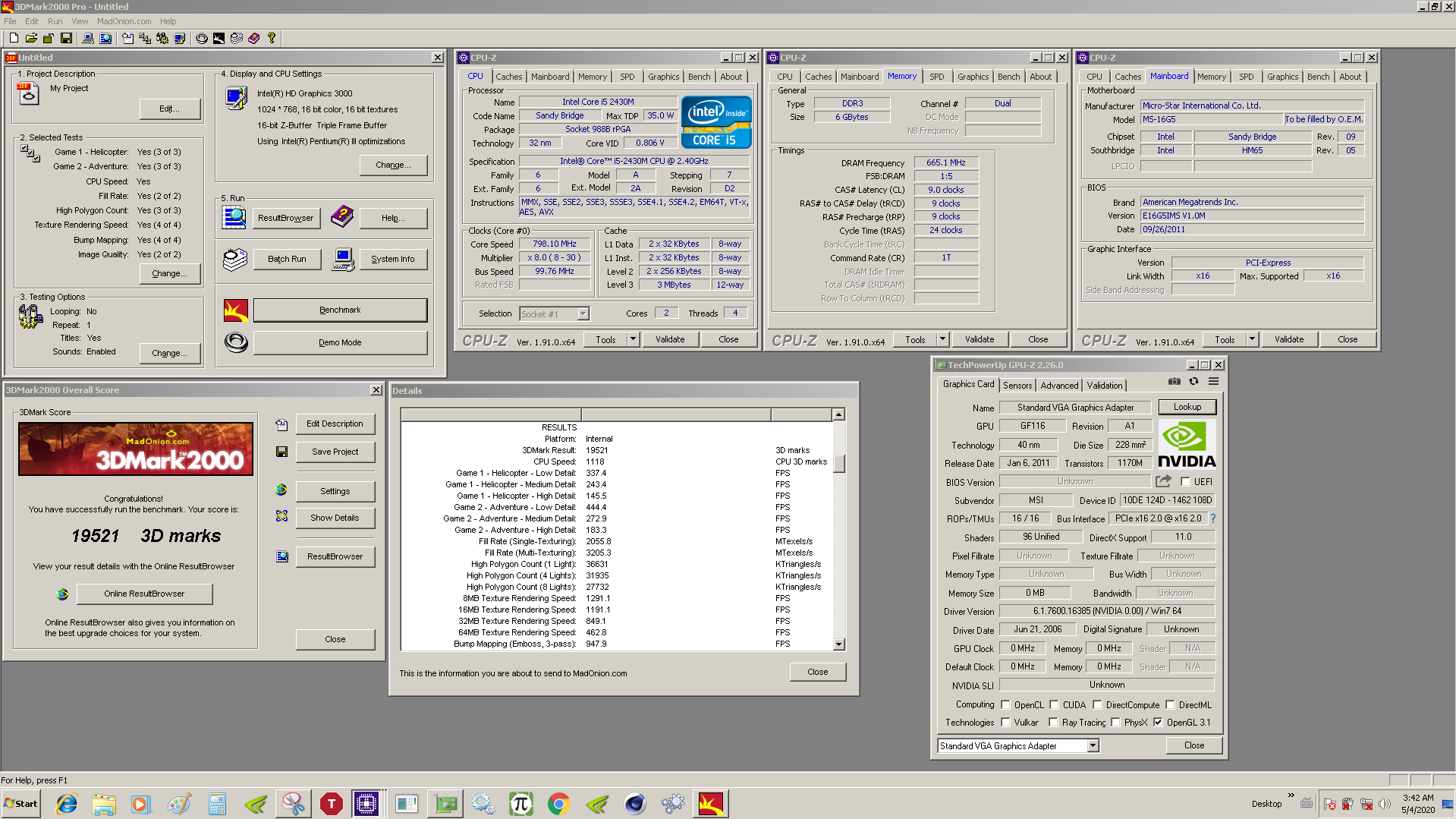Image resolution: width=1456 pixels, height=819 pixels.
Task: Click the Details list scroll-up arrow
Action: [838, 414]
